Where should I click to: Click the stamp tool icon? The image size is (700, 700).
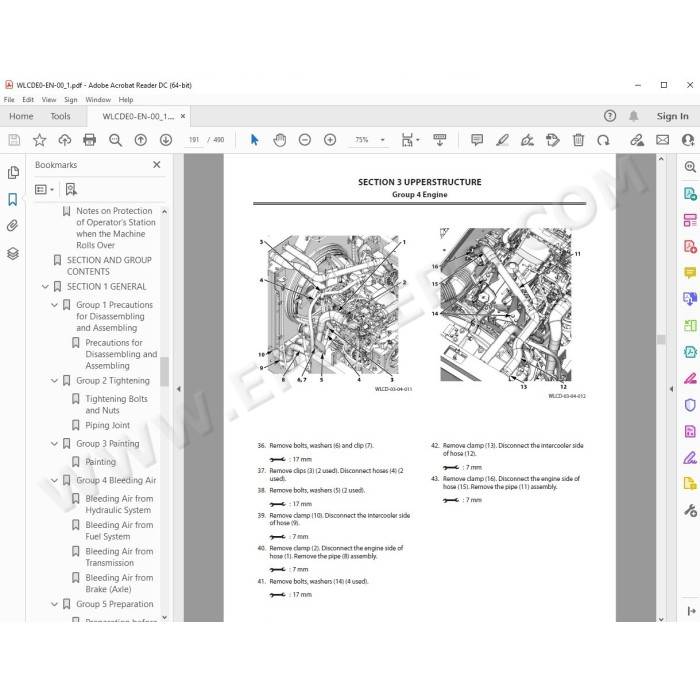tap(553, 140)
